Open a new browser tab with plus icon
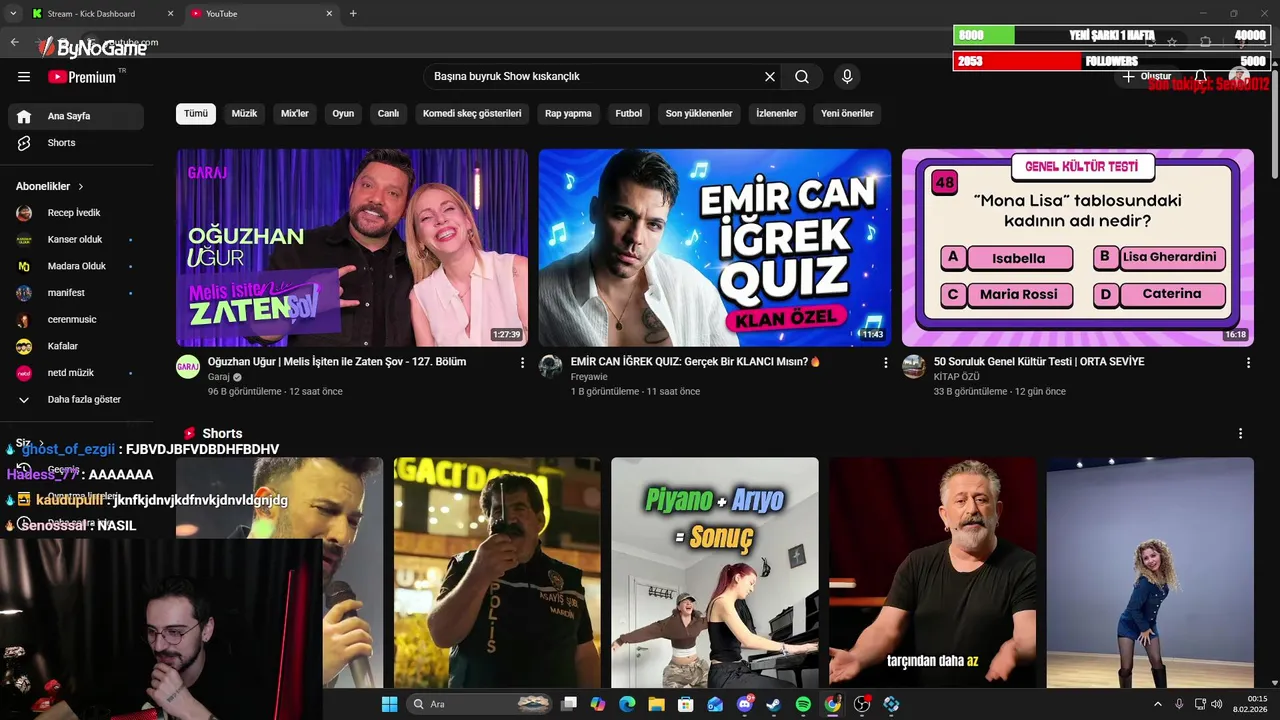 click(353, 14)
